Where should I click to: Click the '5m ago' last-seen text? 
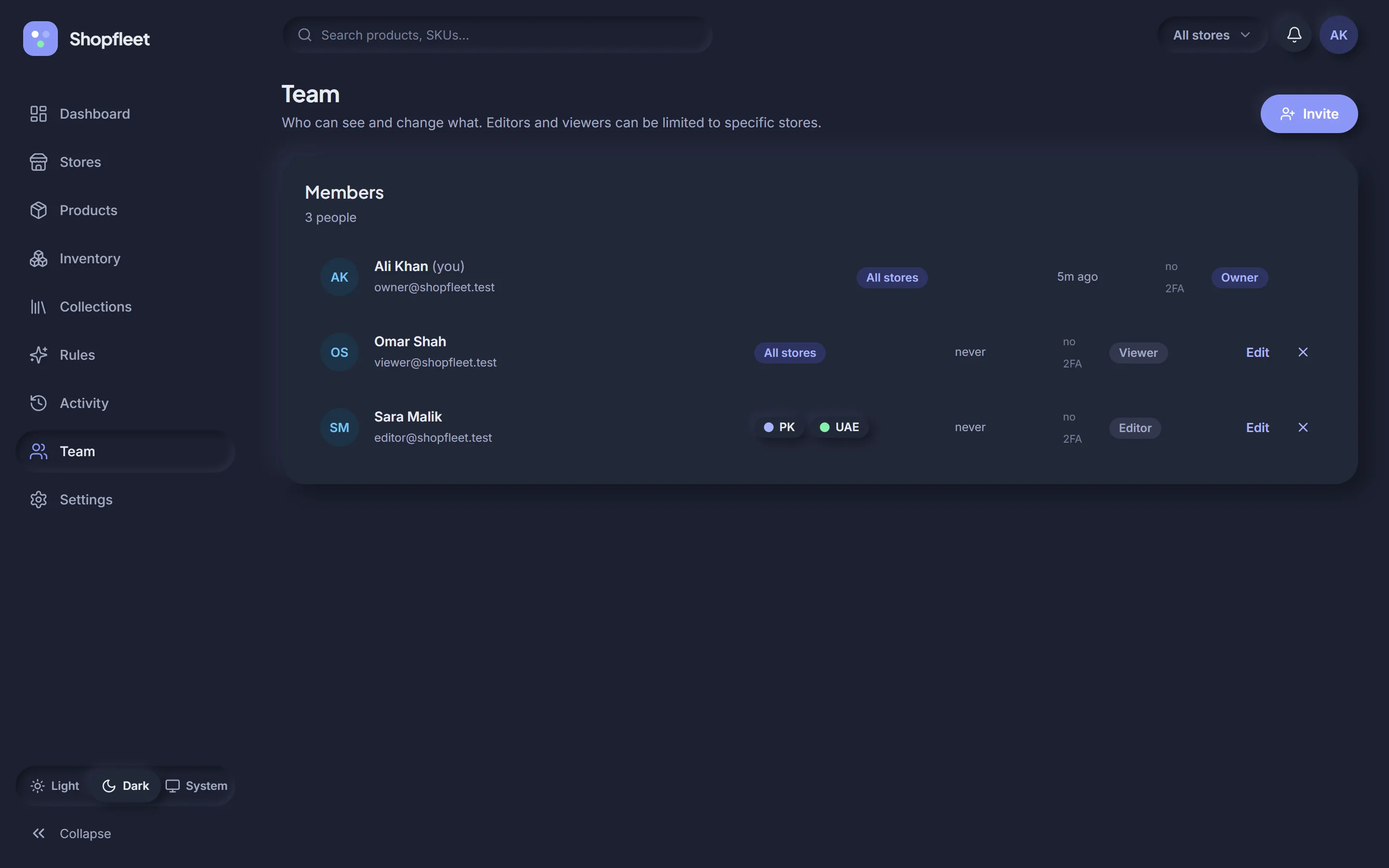1077,277
